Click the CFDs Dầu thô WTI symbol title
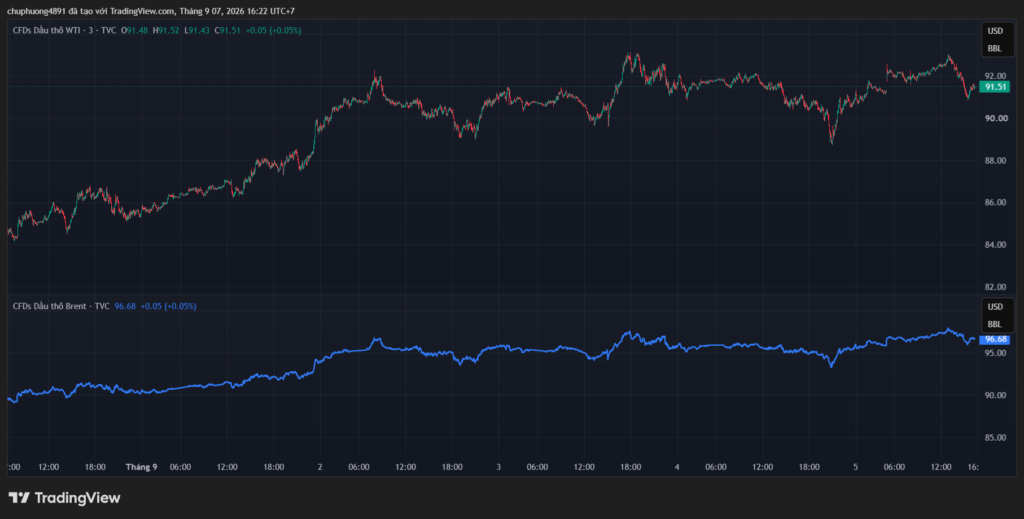 64,31
